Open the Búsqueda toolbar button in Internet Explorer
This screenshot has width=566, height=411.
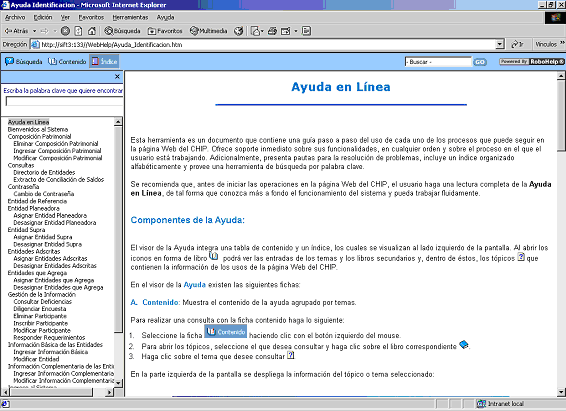[x=122, y=31]
